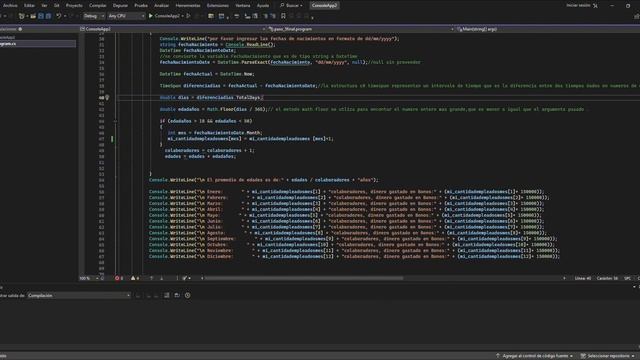Click the comment selection lines icon
Viewport: 640px width, 360px height.
(x=236, y=16)
